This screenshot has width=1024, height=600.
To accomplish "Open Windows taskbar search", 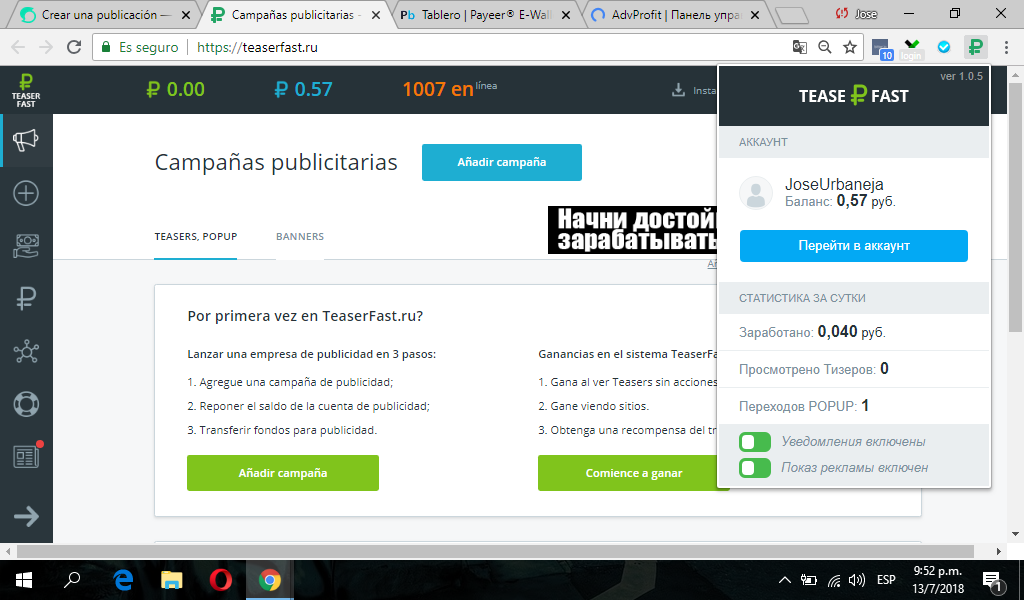I will tap(72, 580).
